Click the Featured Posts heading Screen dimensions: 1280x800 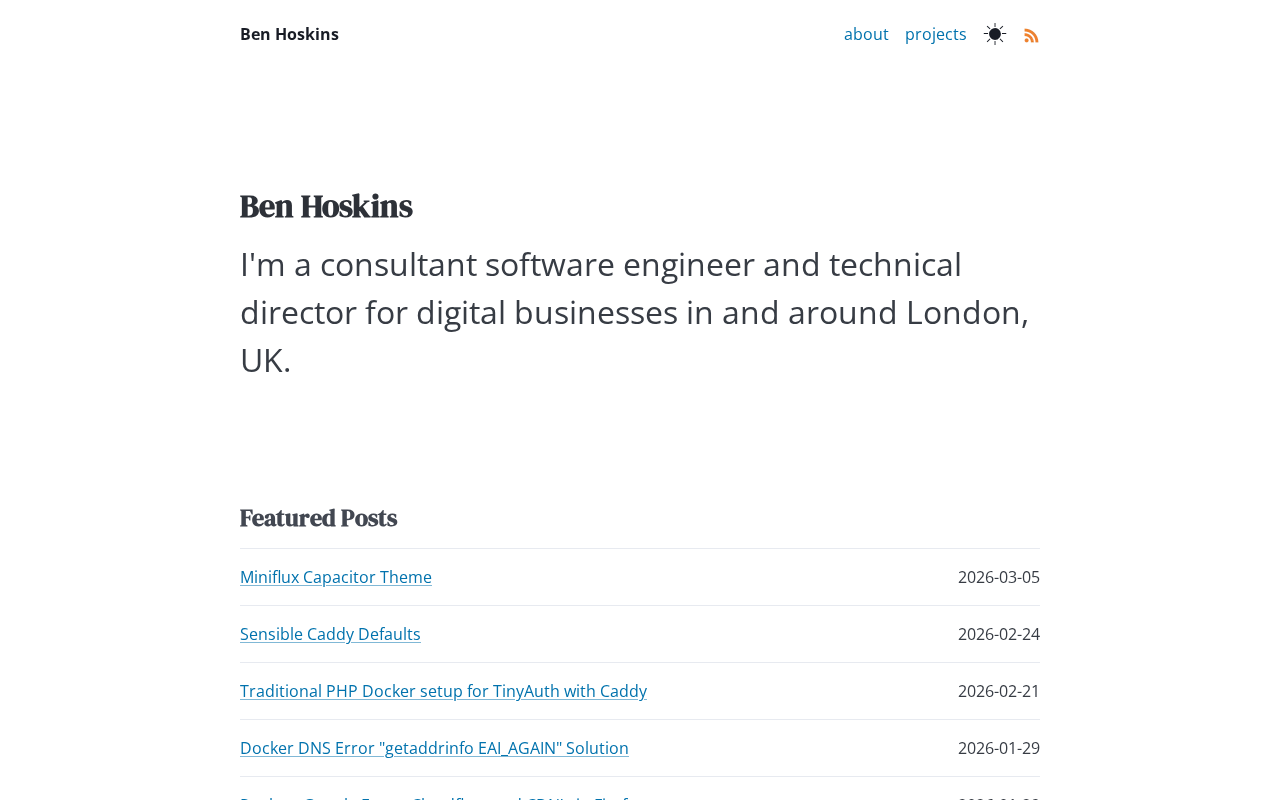[318, 518]
